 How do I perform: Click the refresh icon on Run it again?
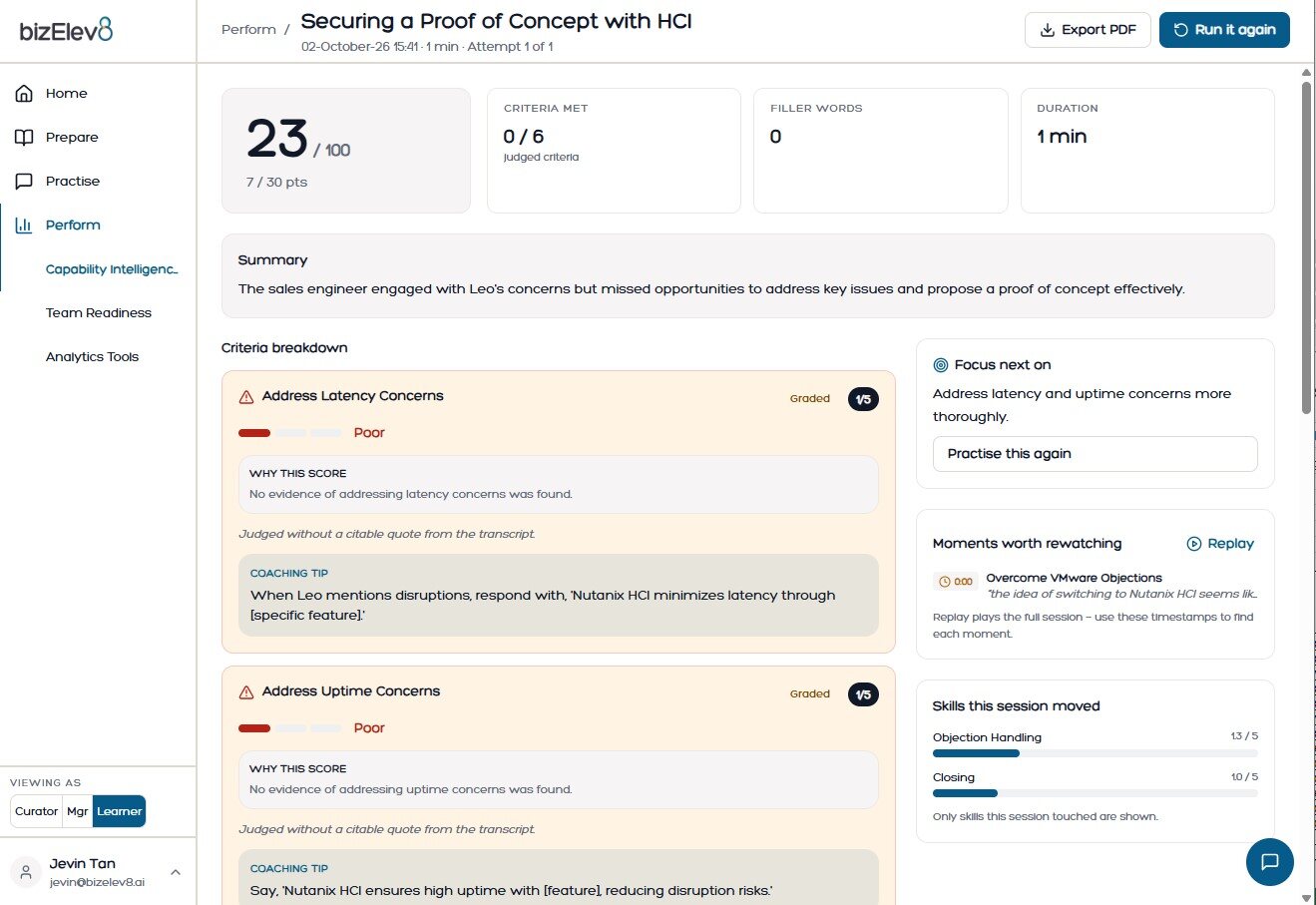click(x=1181, y=30)
